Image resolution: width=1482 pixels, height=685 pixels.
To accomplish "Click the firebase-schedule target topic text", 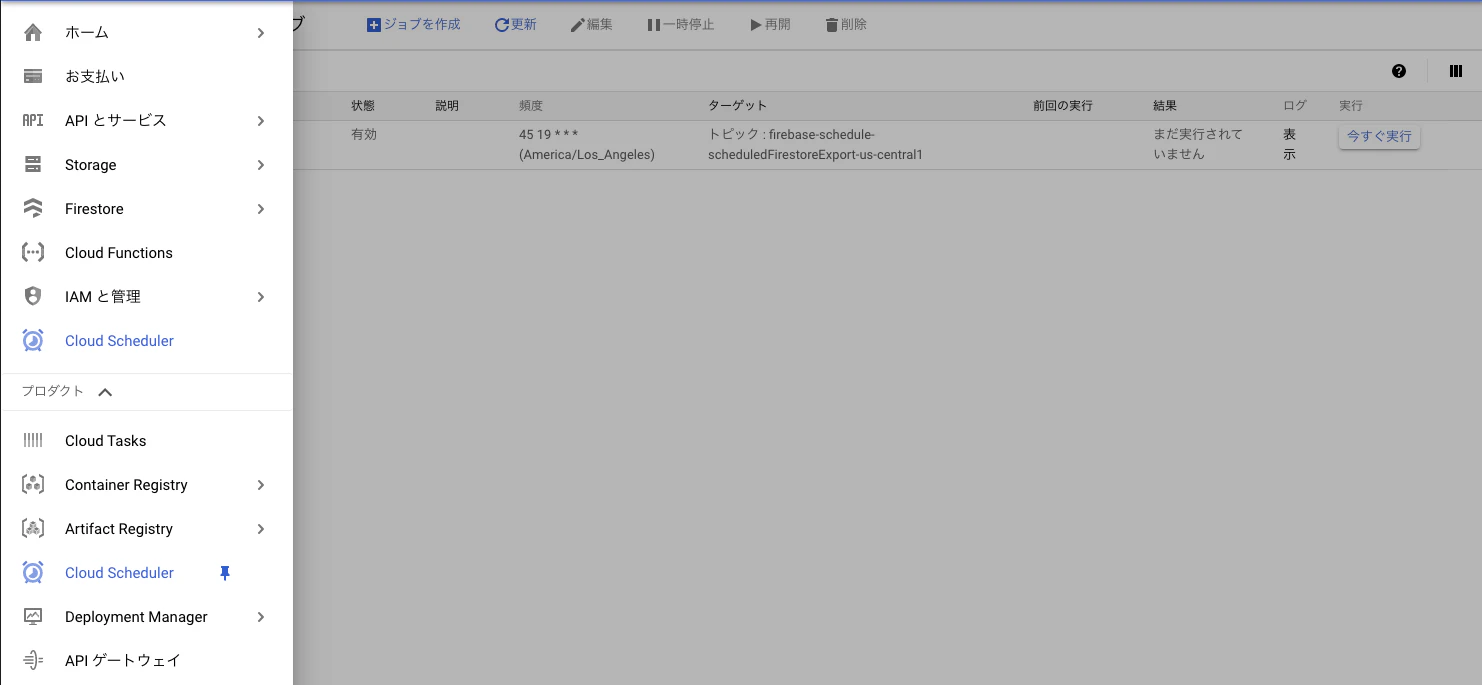I will pos(815,144).
